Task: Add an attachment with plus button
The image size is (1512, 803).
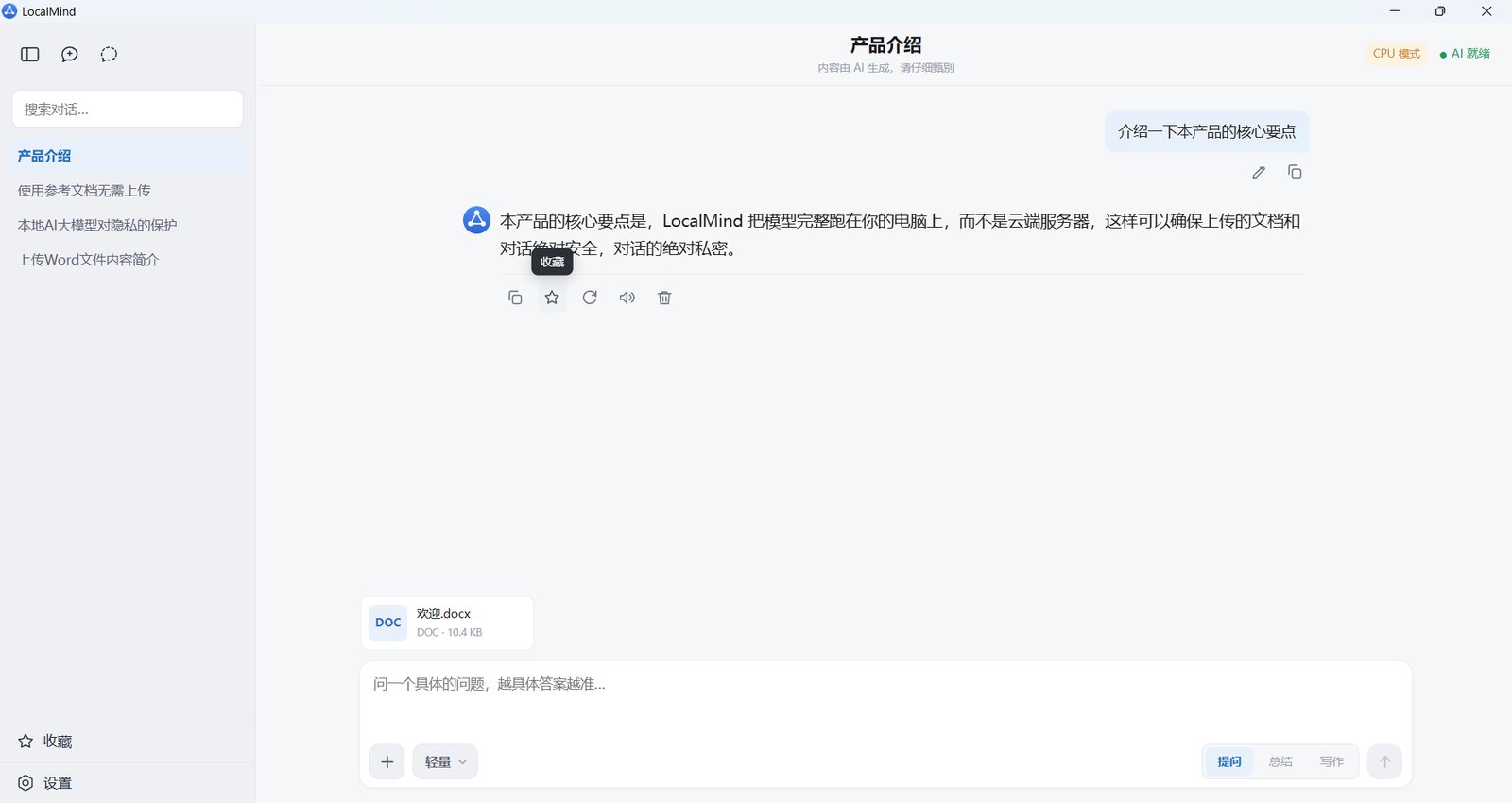Action: (x=387, y=761)
